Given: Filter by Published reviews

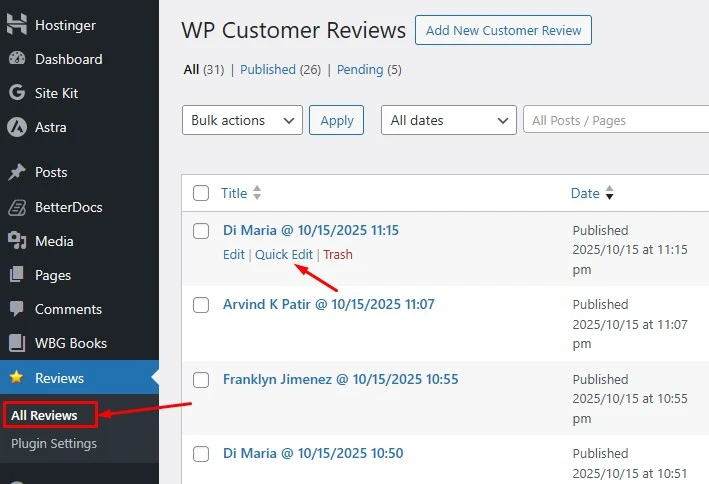Looking at the screenshot, I should pyautogui.click(x=268, y=69).
